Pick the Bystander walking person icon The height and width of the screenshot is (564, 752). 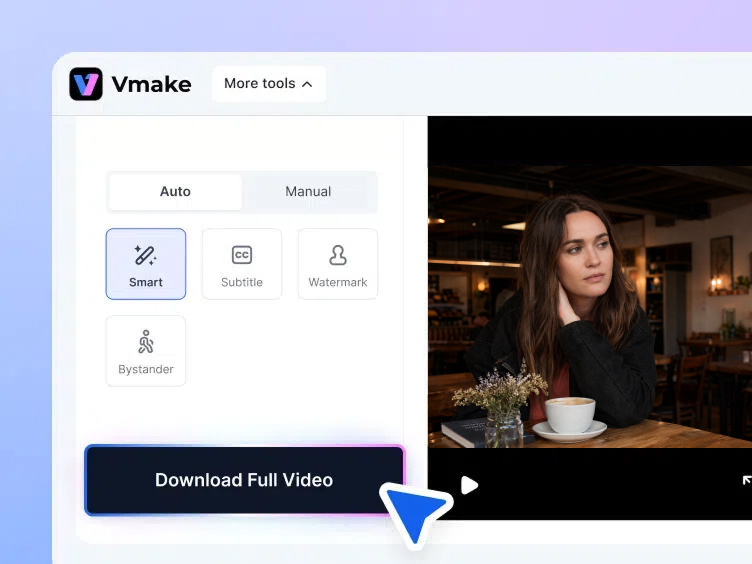(146, 341)
